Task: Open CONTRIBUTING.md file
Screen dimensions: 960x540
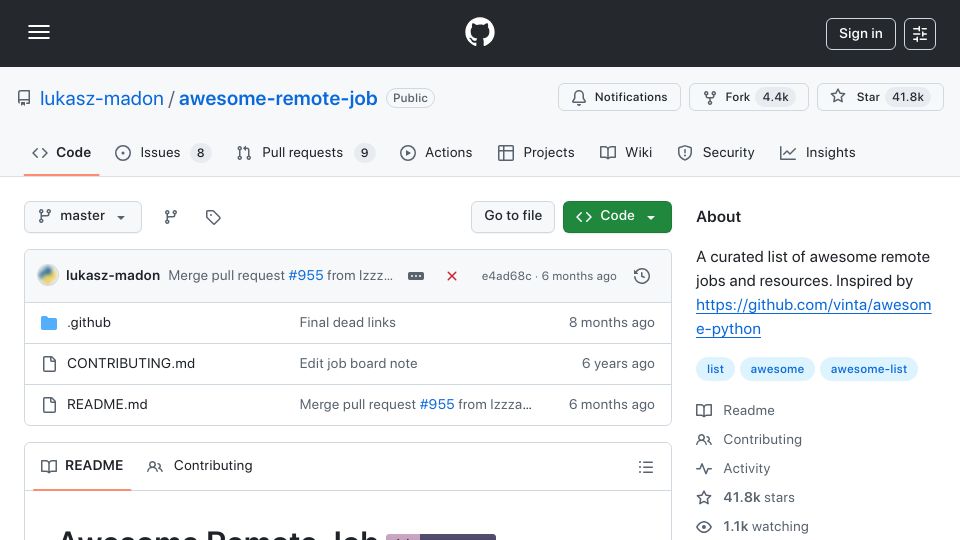Action: (131, 364)
